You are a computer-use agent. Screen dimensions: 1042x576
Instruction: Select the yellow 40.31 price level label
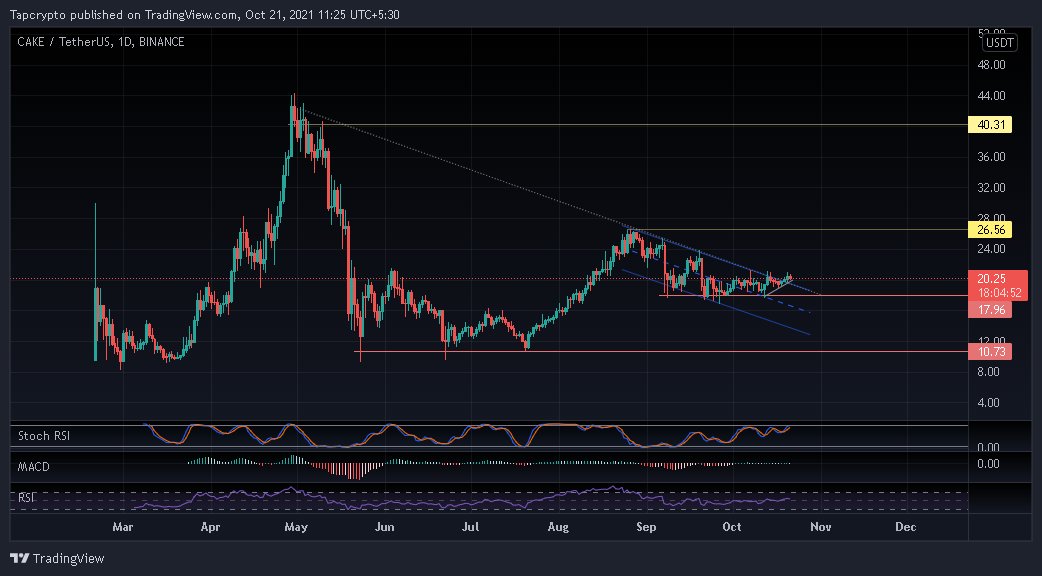tap(991, 124)
